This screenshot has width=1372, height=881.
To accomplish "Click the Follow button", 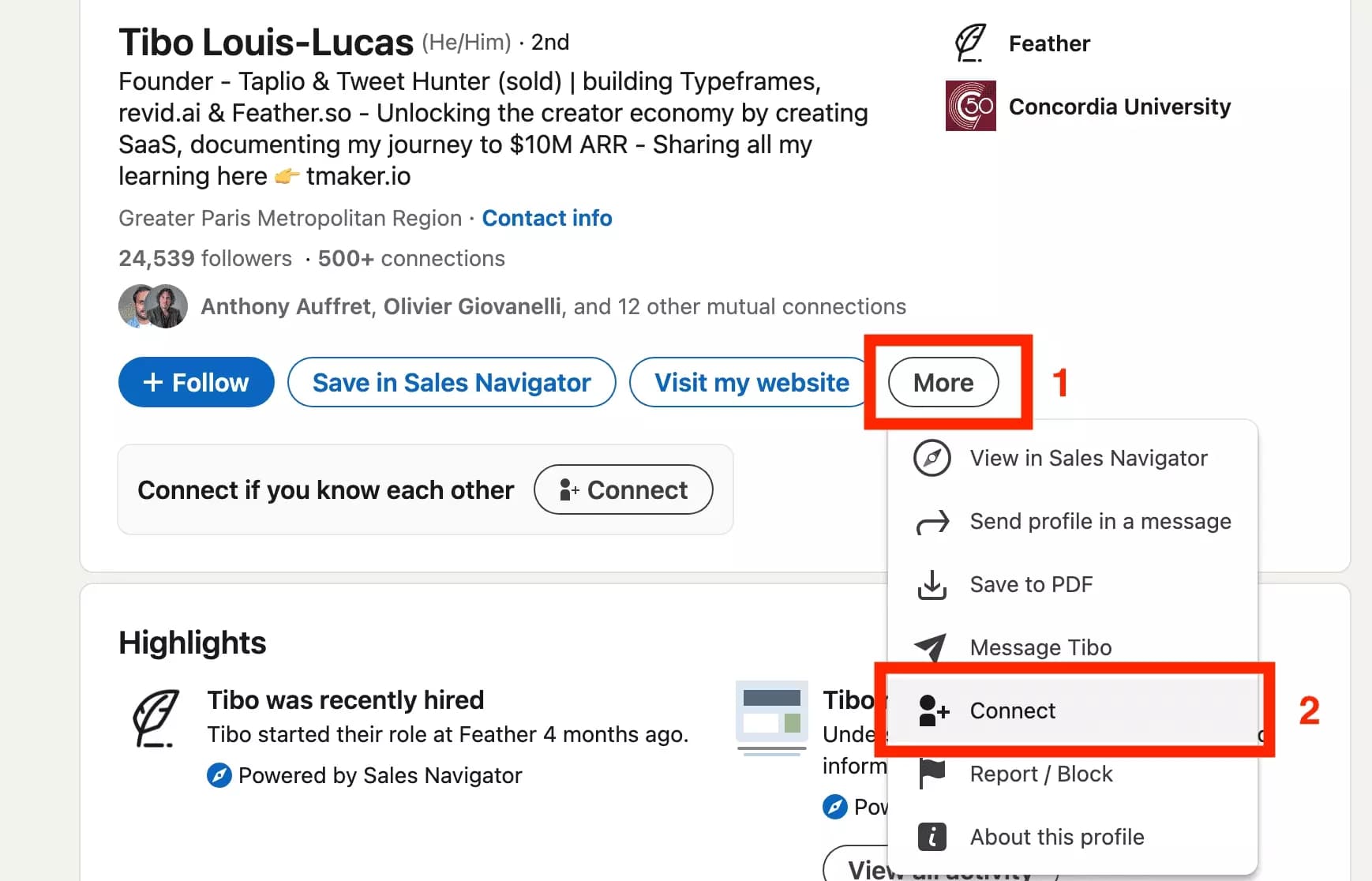I will click(x=196, y=382).
